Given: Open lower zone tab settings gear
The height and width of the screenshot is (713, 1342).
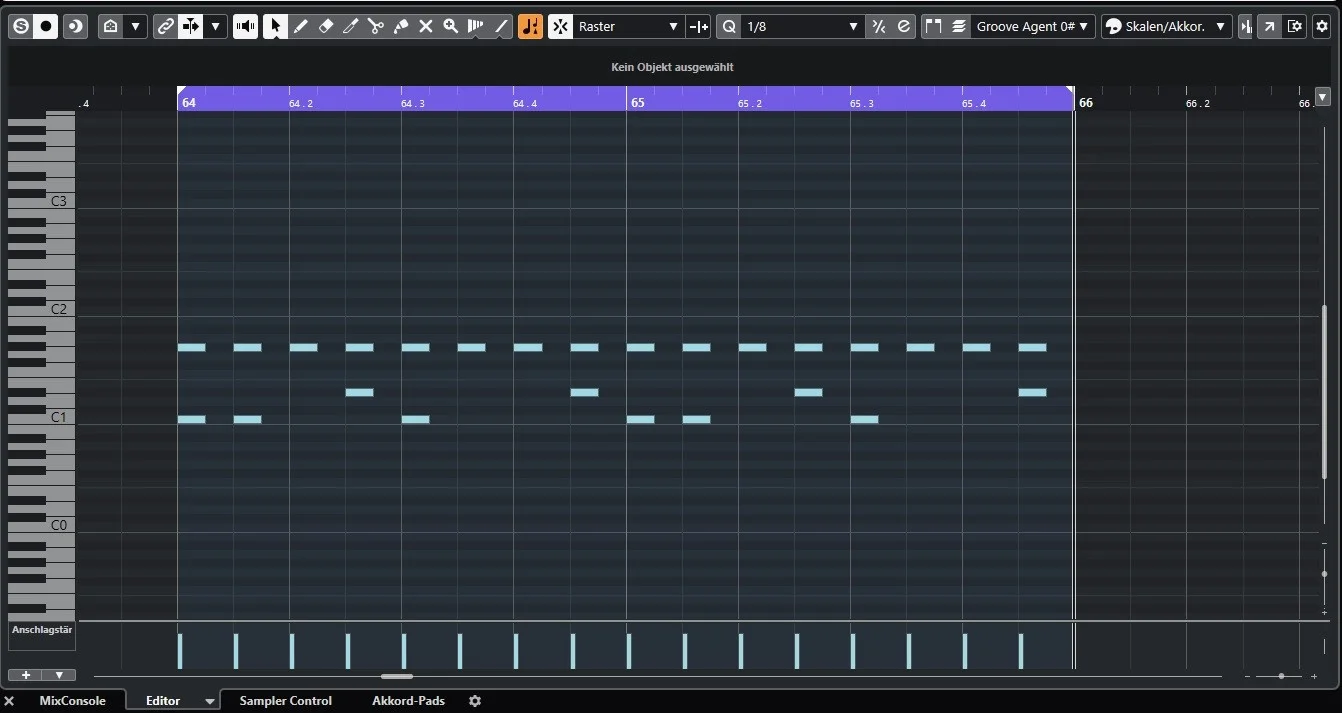Looking at the screenshot, I should pos(475,701).
